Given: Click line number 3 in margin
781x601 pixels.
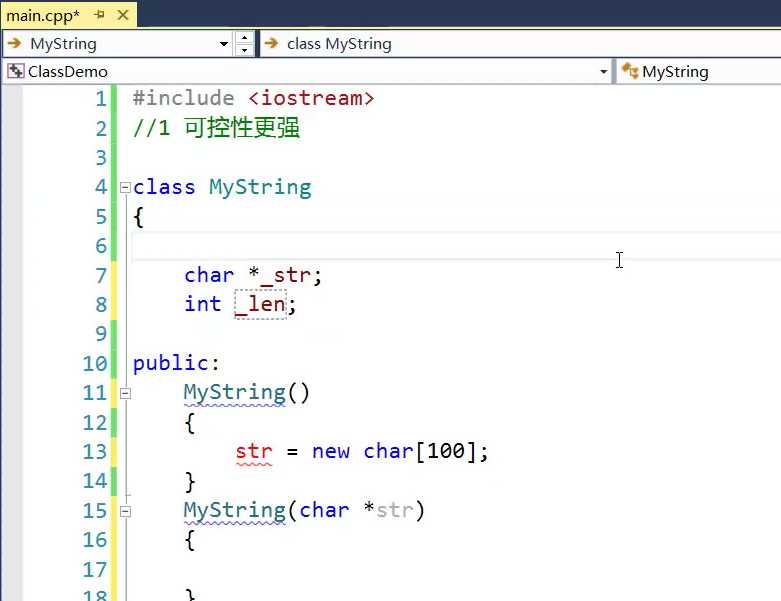Looking at the screenshot, I should (x=101, y=158).
